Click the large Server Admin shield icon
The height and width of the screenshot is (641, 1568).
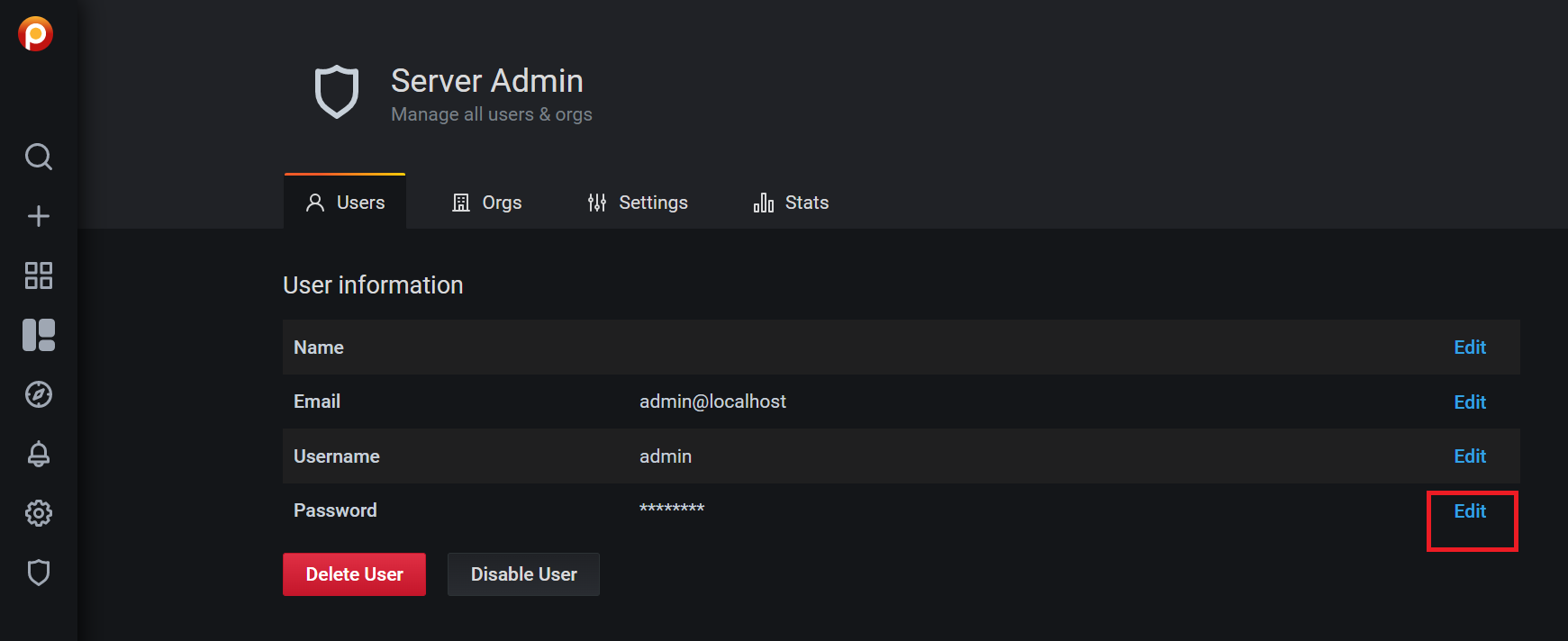tap(337, 92)
